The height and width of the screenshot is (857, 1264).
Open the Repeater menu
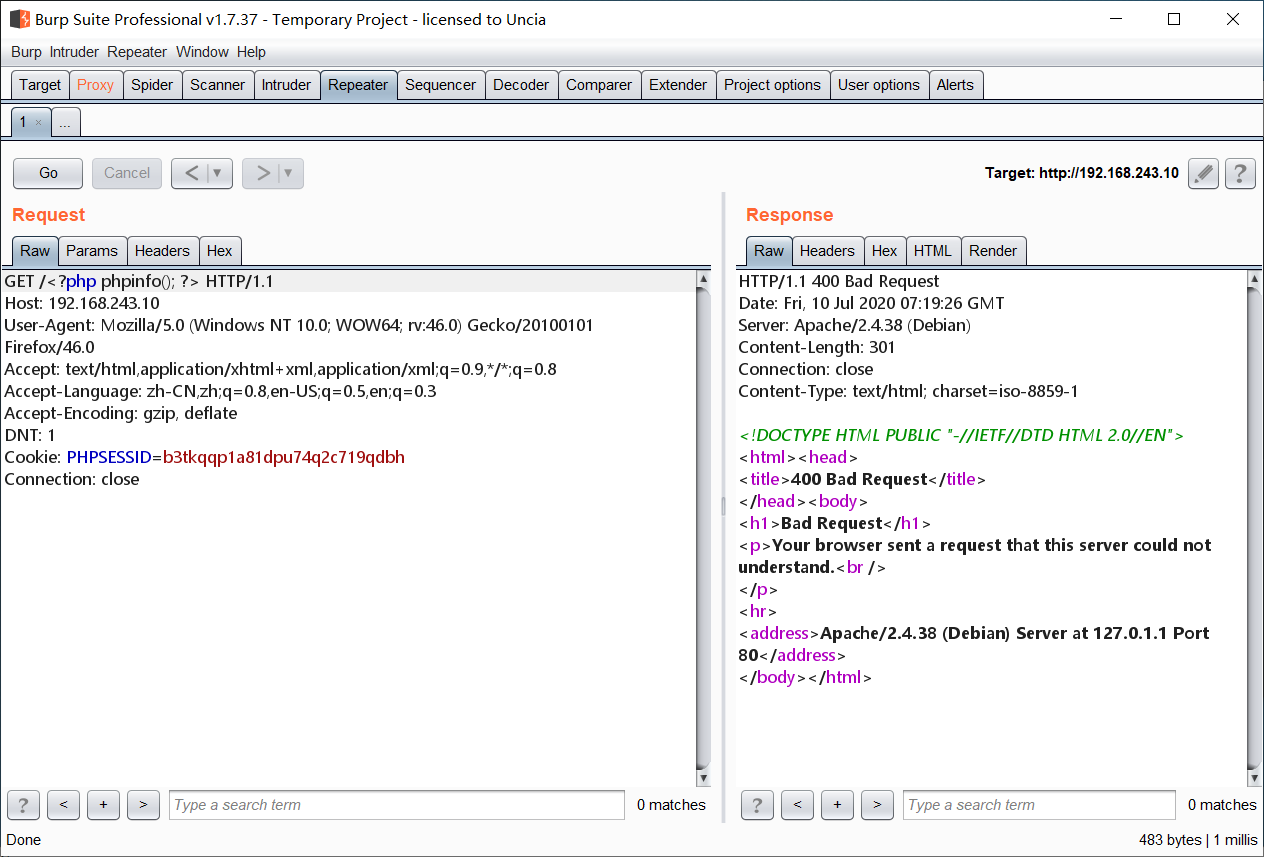tap(137, 52)
